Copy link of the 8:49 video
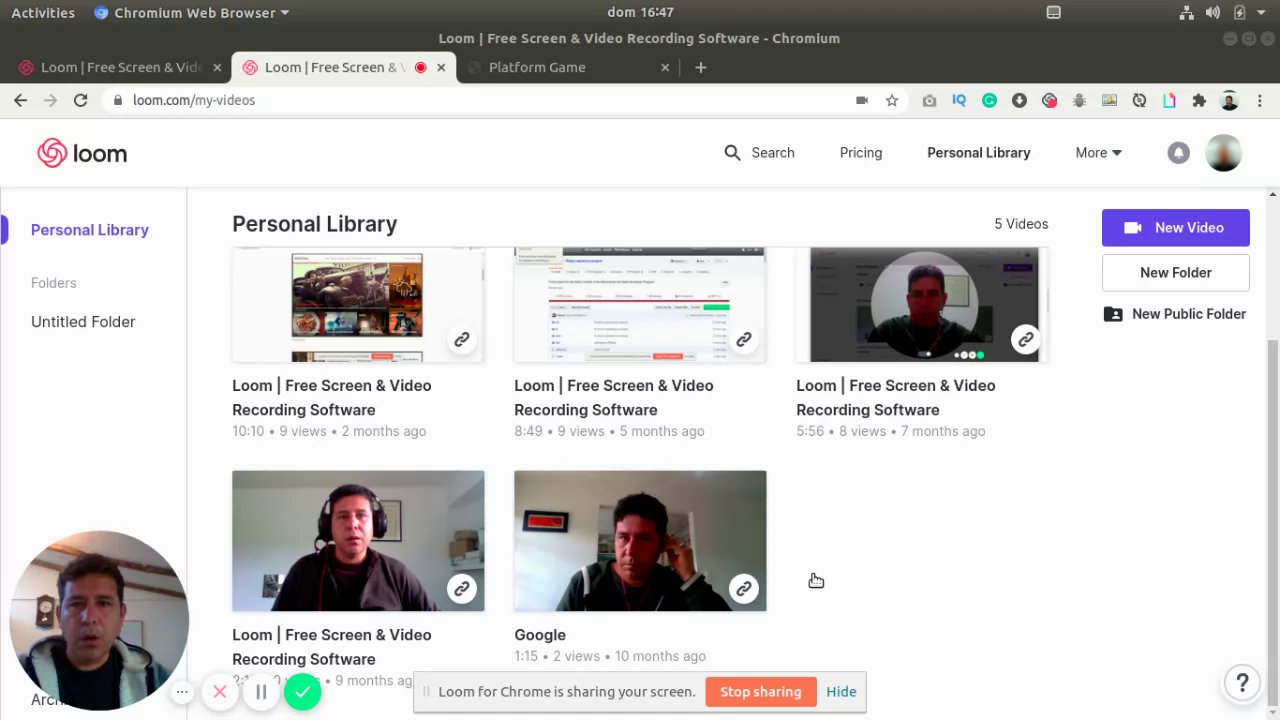1280x720 pixels. 744,340
